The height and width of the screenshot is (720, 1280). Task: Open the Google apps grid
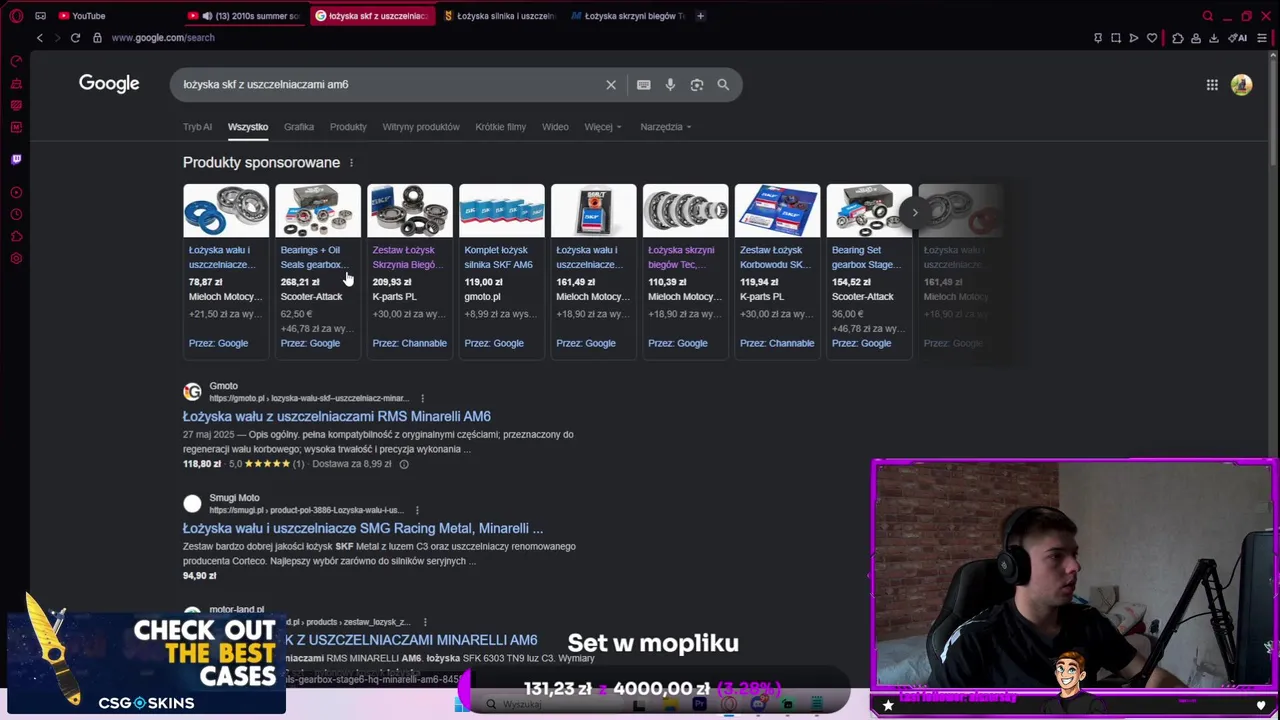coord(1212,85)
